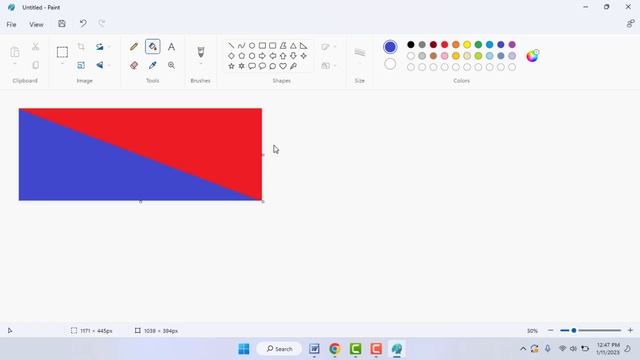
Task: Click the zoom slider handle
Action: [x=573, y=330]
